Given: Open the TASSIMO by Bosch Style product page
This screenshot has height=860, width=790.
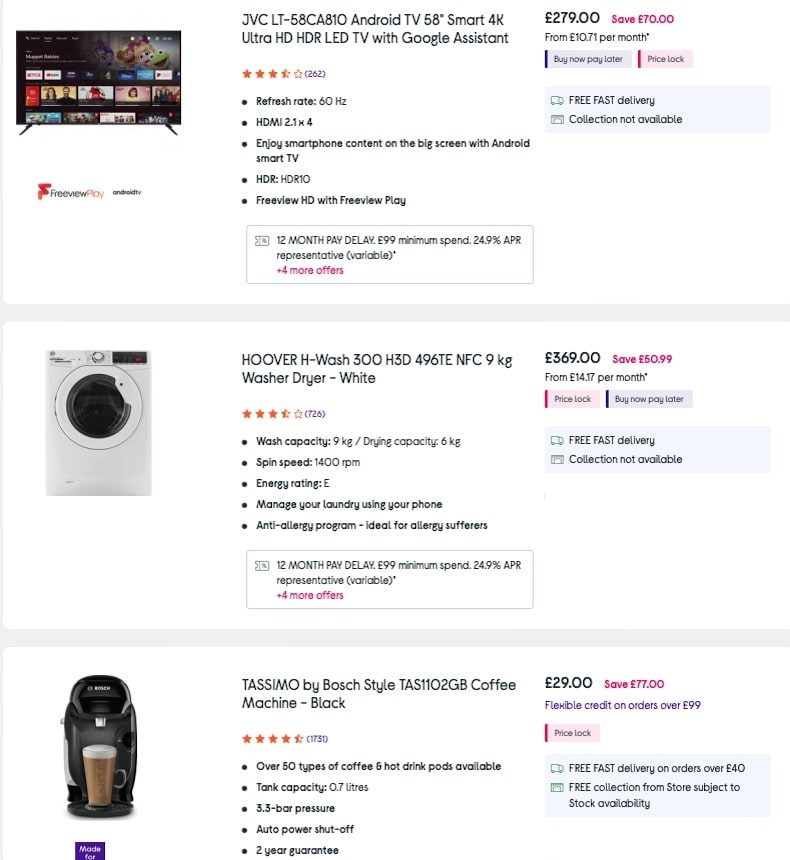Looking at the screenshot, I should pos(378,694).
